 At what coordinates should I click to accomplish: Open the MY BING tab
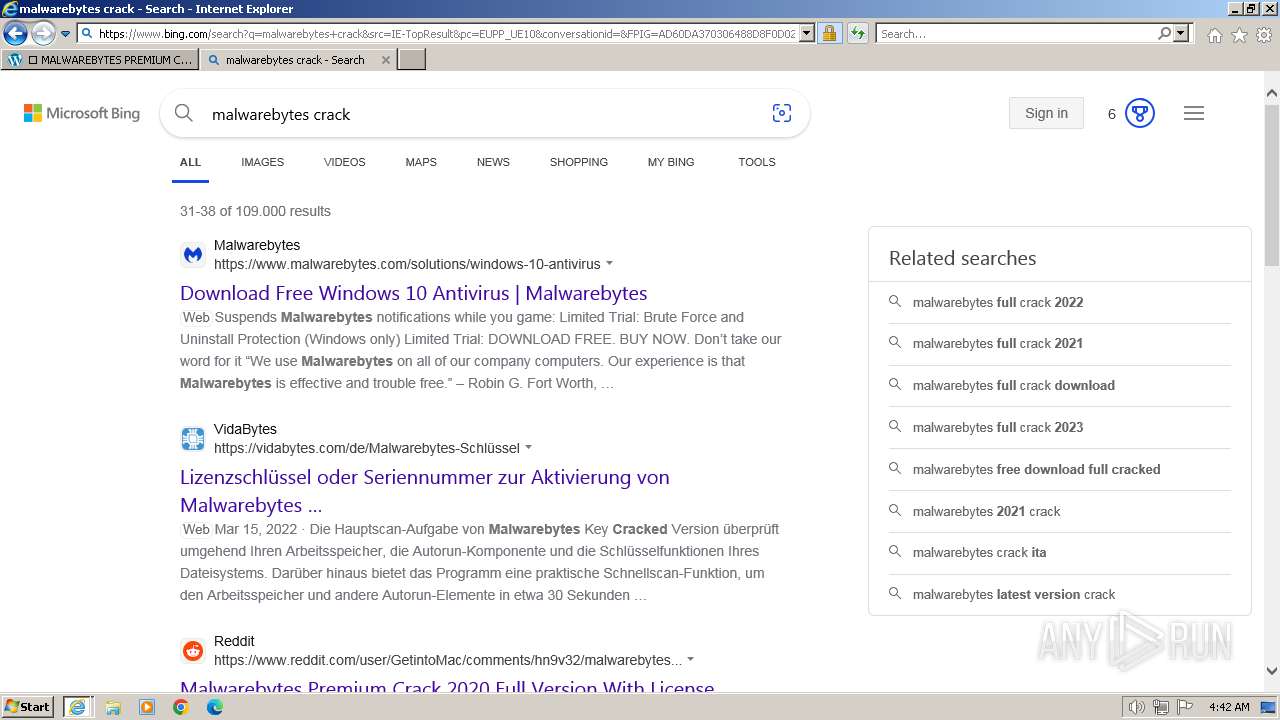pyautogui.click(x=671, y=162)
